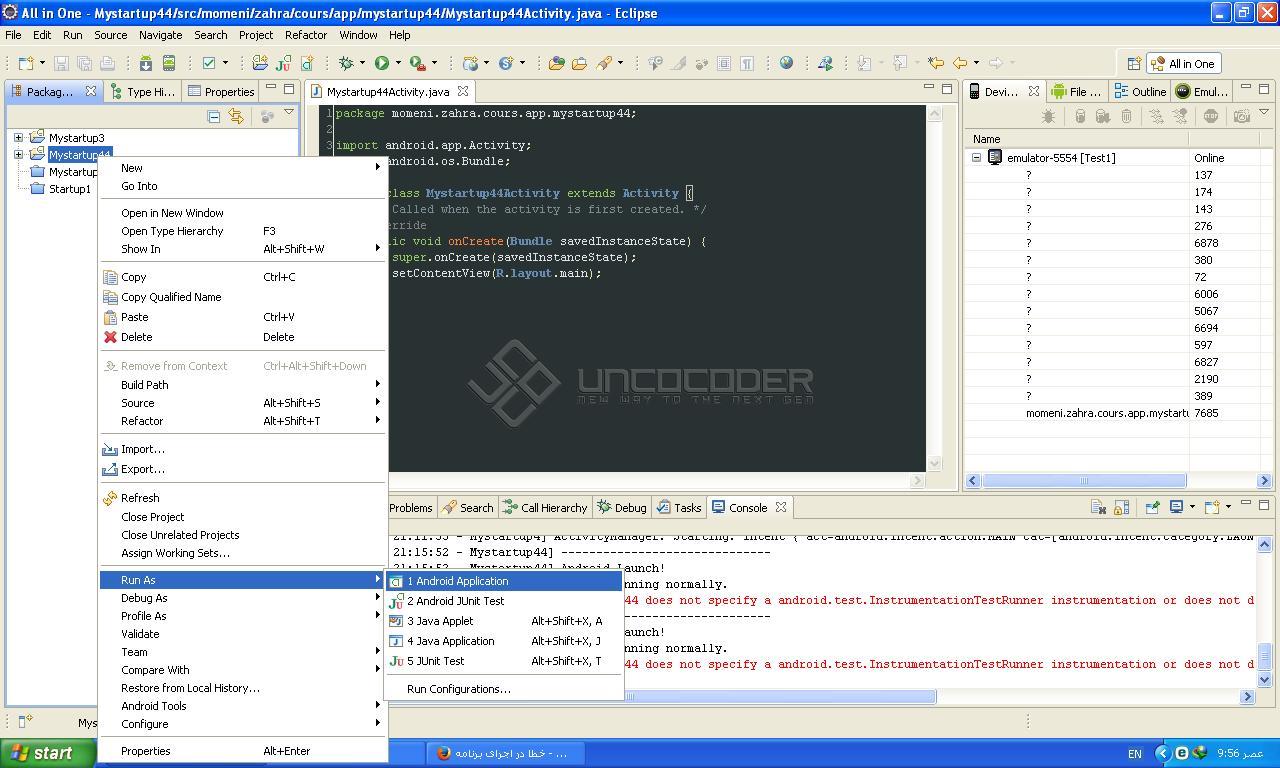Open the Debug As submenu
The height and width of the screenshot is (768, 1280).
coord(242,598)
